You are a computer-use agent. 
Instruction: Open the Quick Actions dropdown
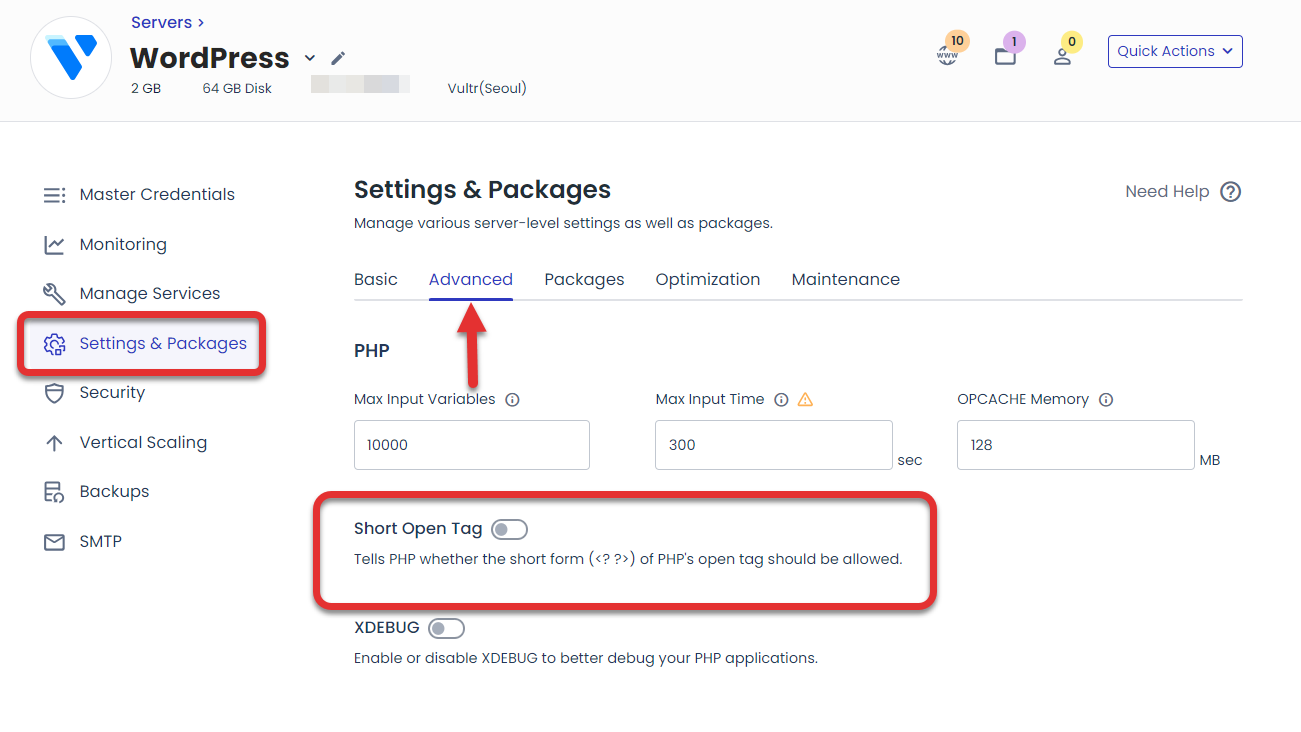point(1175,52)
